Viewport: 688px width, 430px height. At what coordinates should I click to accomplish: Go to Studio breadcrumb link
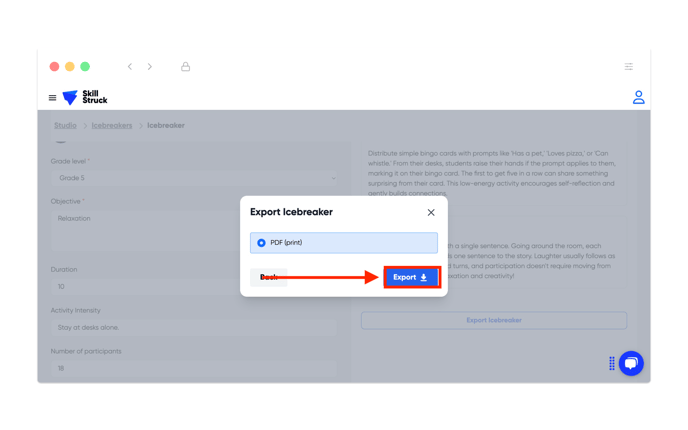pyautogui.click(x=65, y=125)
